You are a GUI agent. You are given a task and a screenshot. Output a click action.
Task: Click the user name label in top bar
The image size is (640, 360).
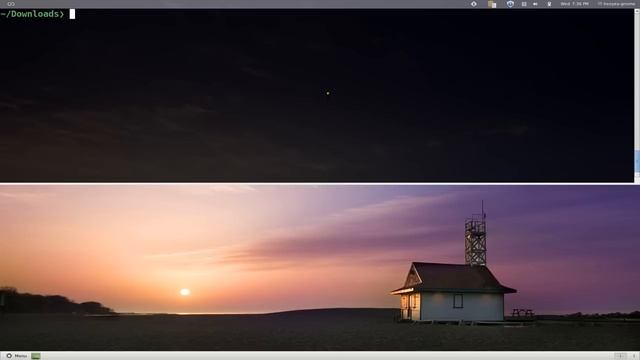[616, 4]
